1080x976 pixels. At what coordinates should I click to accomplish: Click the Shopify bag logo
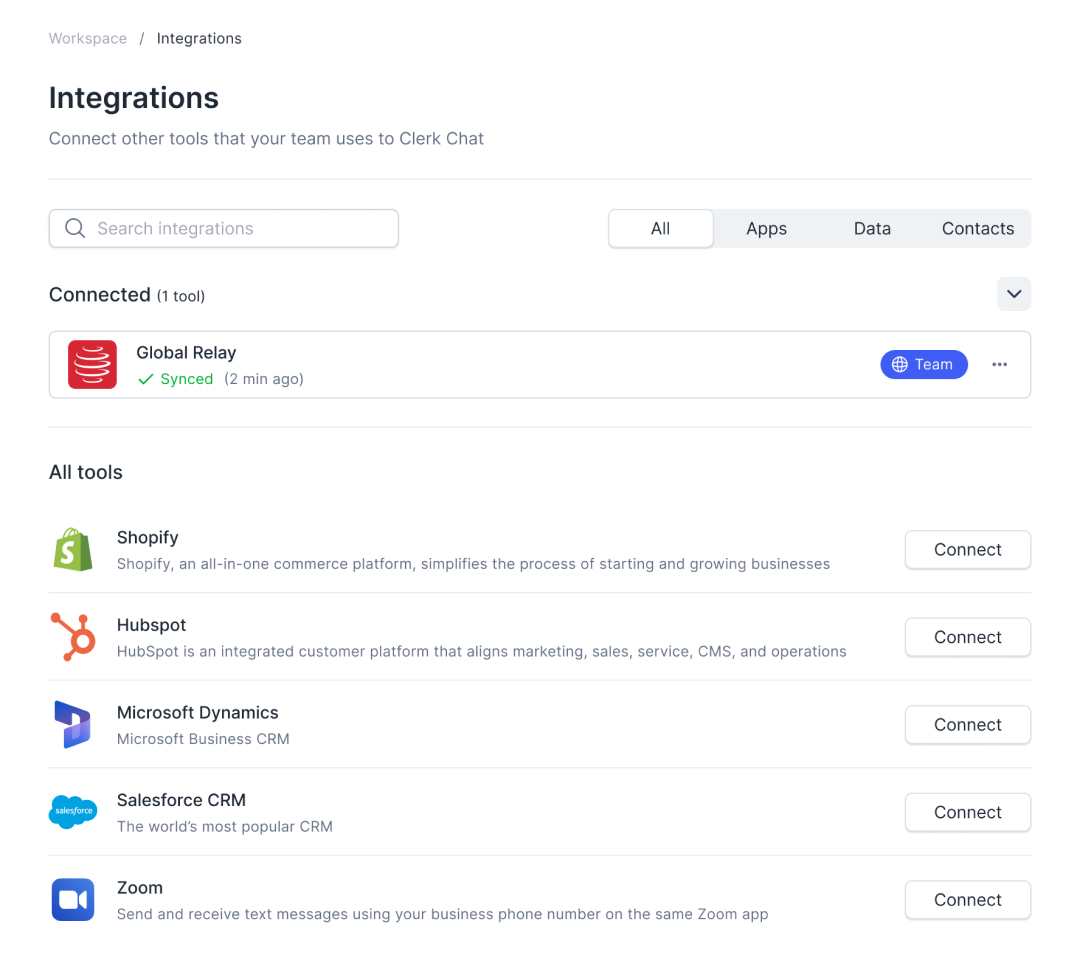73,550
